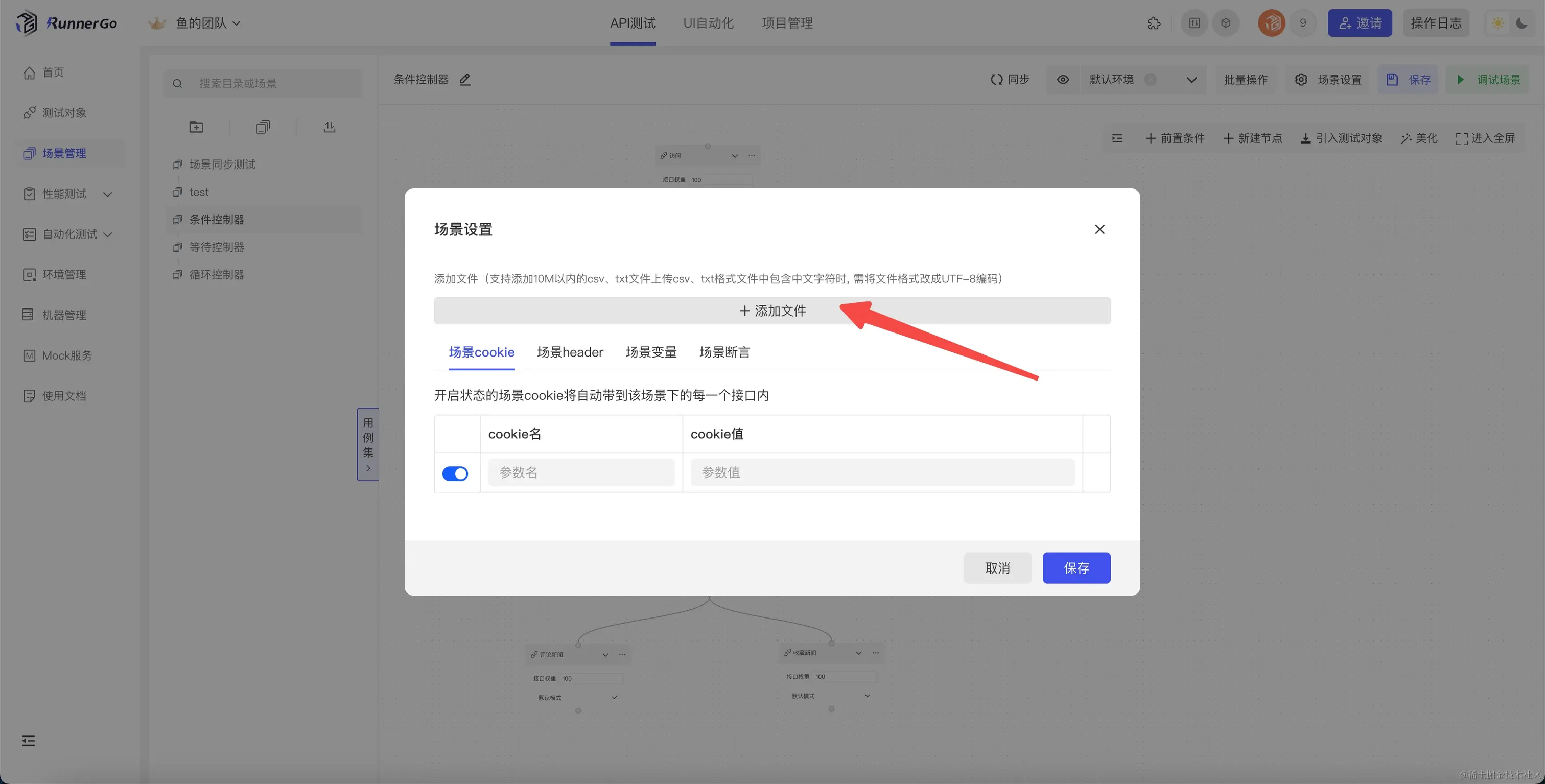Viewport: 1545px width, 784px height.
Task: Click the cookie 参数值 input field
Action: 882,472
